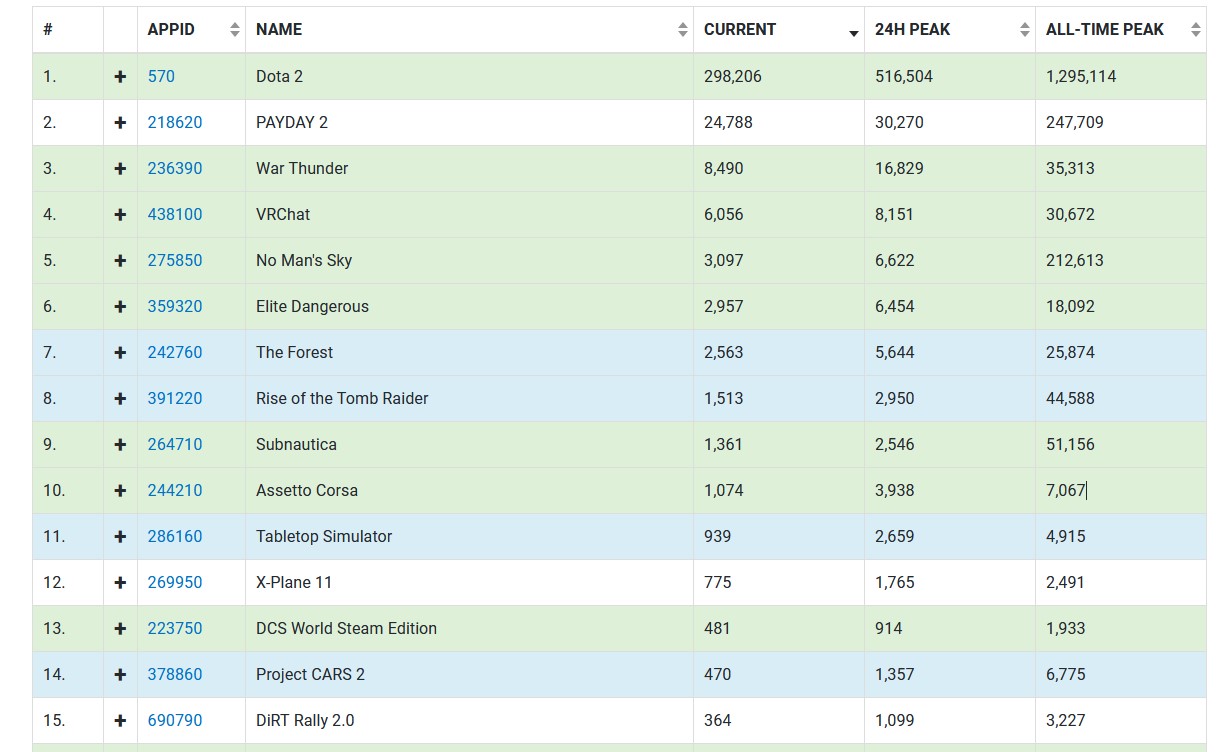
Task: Open app ID 286160 link
Action: pyautogui.click(x=175, y=536)
